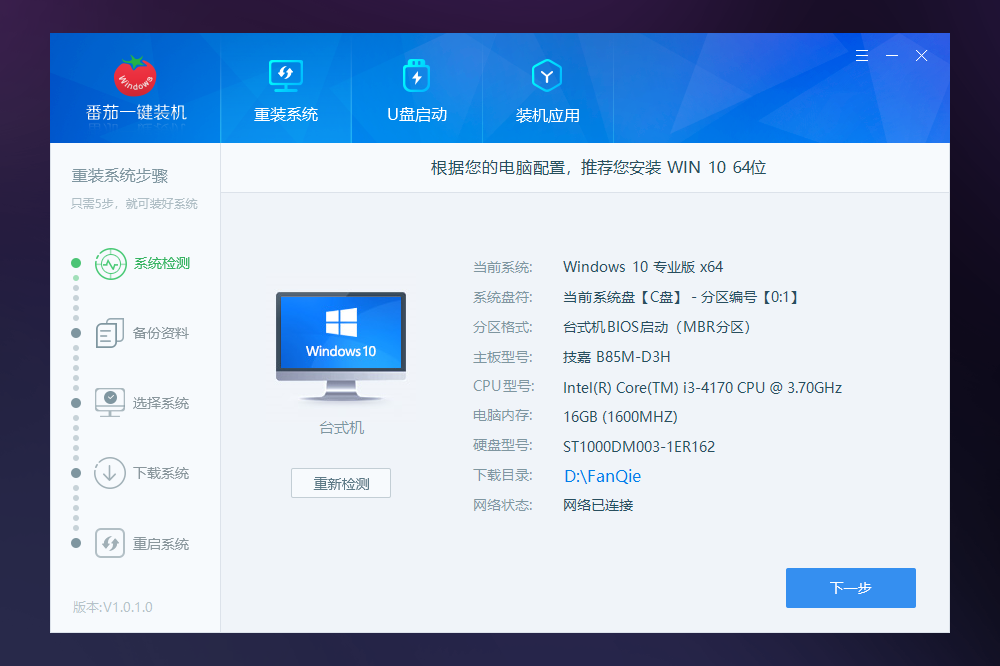Click the 选择系统 step label

click(x=161, y=403)
